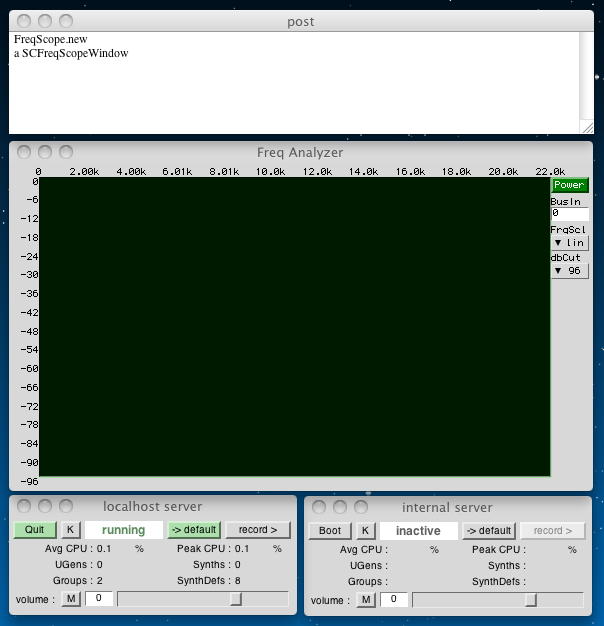Click the -48 dB axis label
This screenshot has width=604, height=626.
(30, 331)
